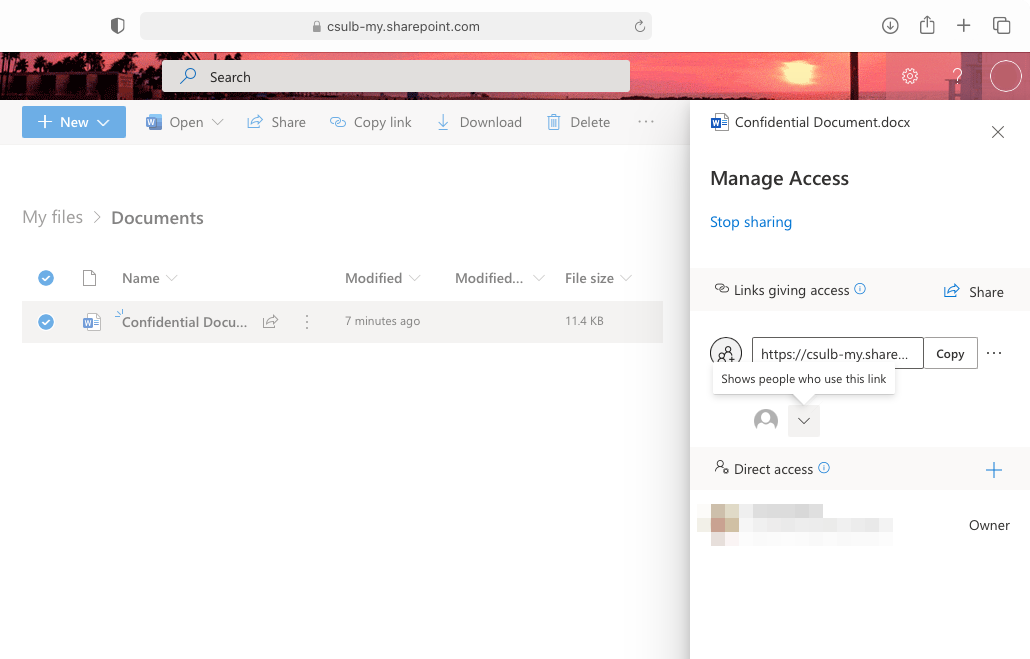The width and height of the screenshot is (1030, 659).
Task: Download the selected file
Action: point(479,122)
